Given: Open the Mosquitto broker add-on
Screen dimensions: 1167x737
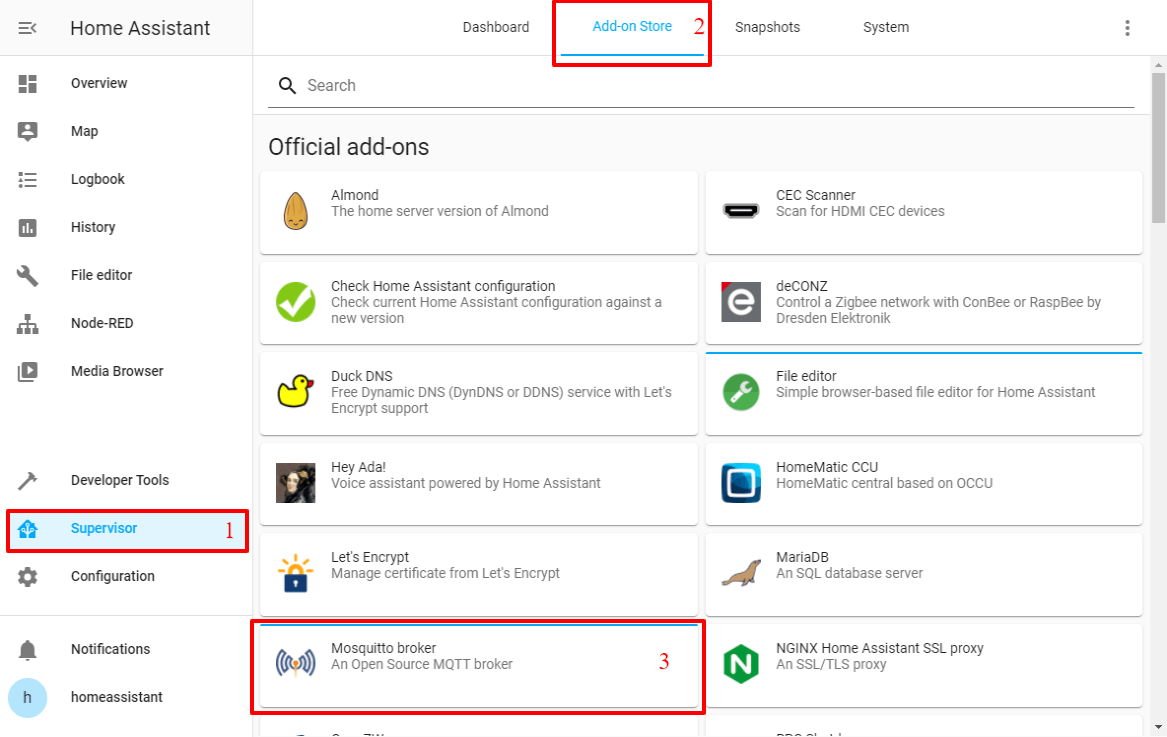Looking at the screenshot, I should coord(478,664).
